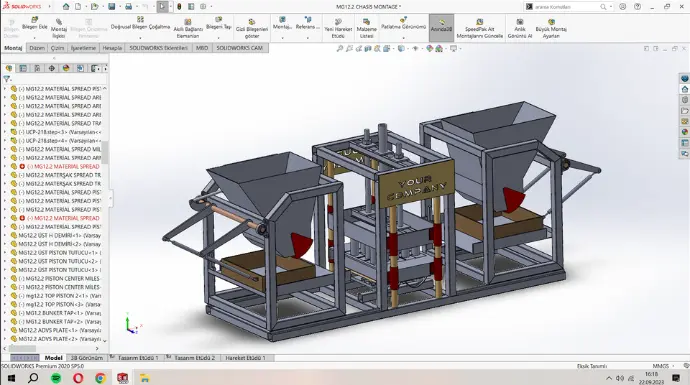Open the Montaj İlişkisi mate tool

click(59, 29)
